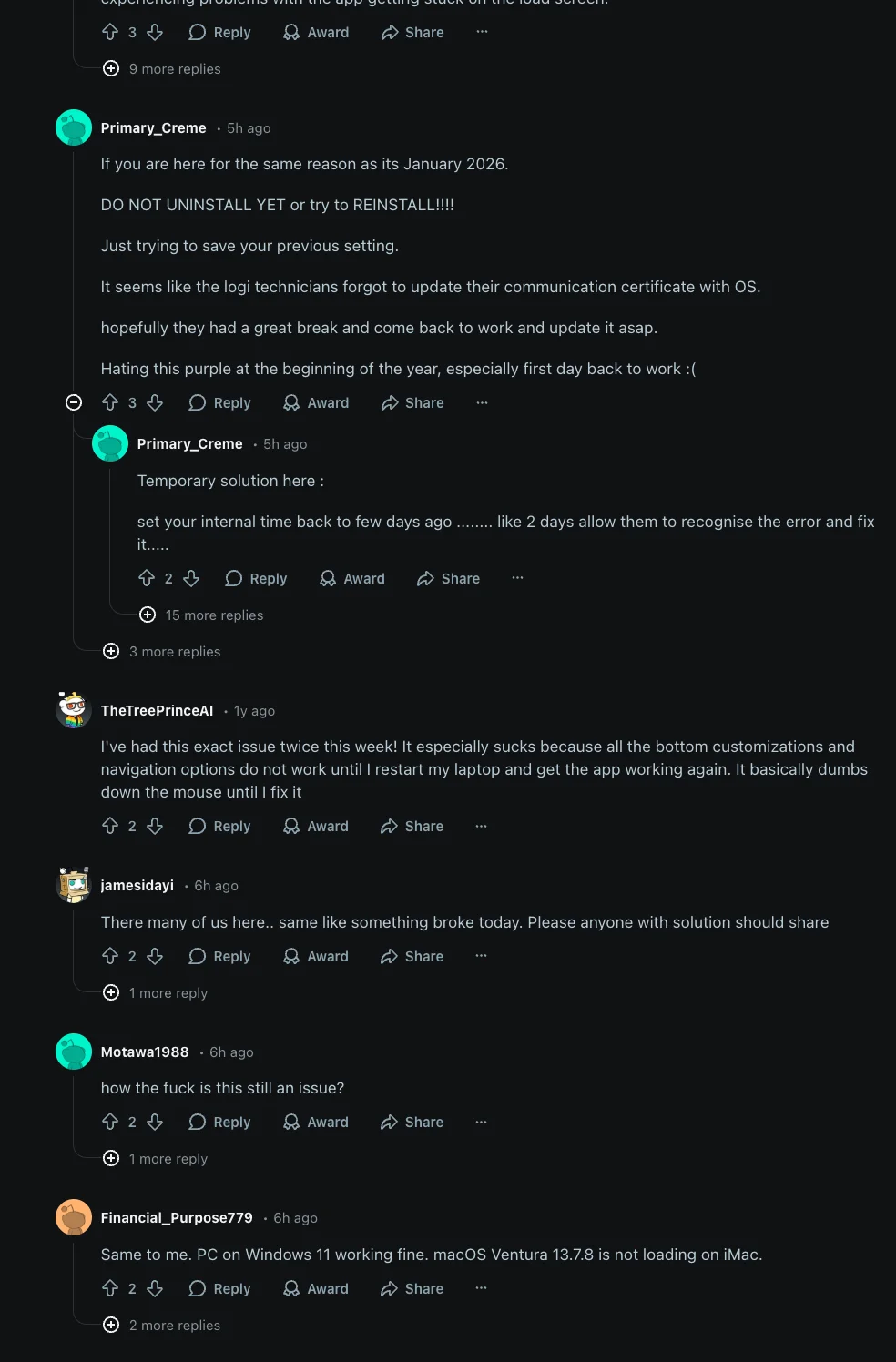896x1362 pixels.
Task: Collapse Primary_Creme's comment thread
Action: [74, 402]
